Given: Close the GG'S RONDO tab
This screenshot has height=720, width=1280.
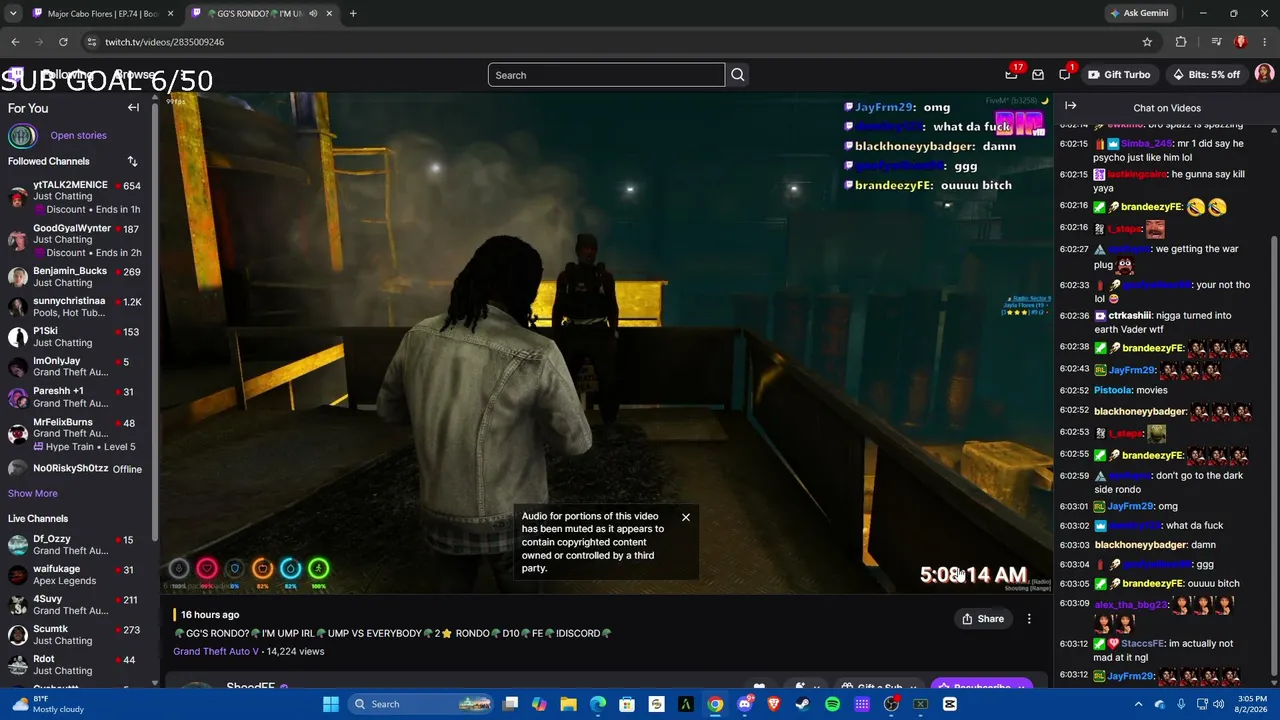Looking at the screenshot, I should pos(329,13).
